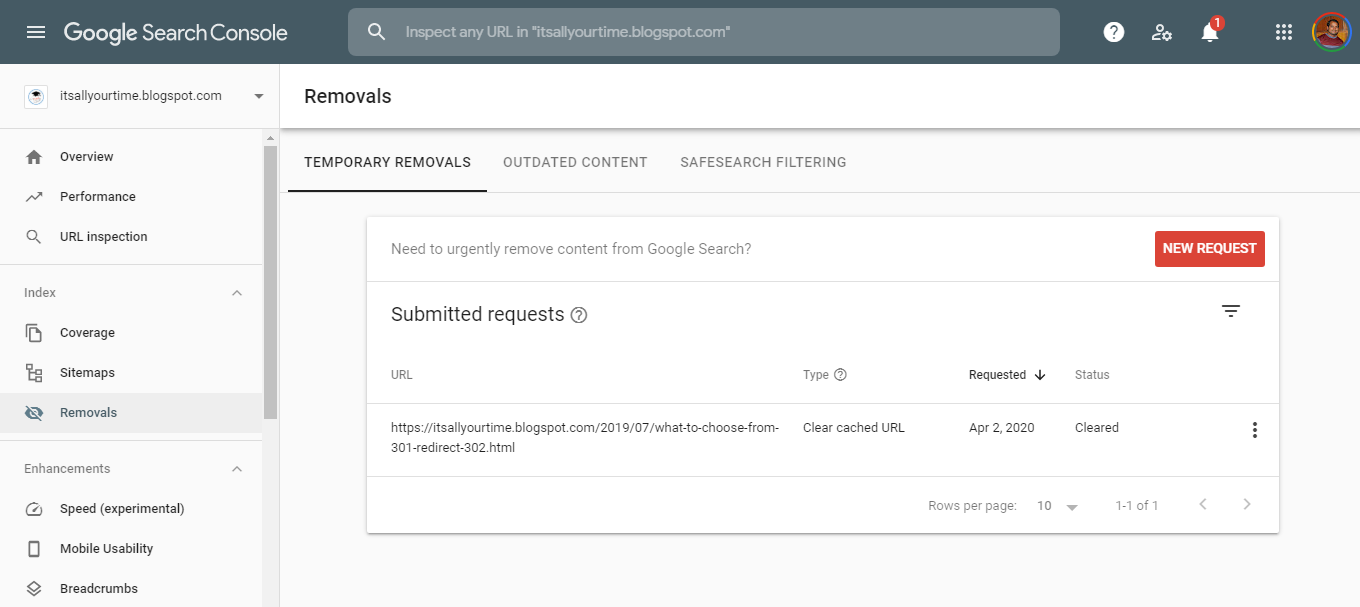
Task: Collapse the Index section
Action: 237,293
